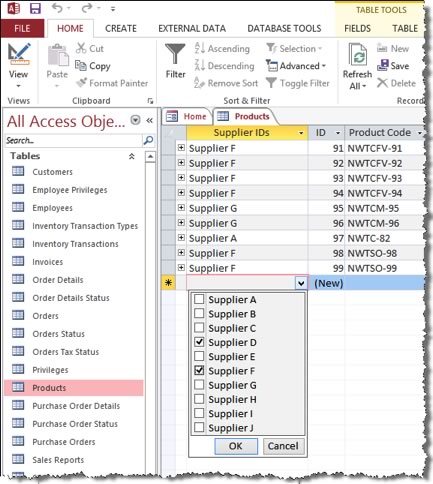Click the search magnifier icon in navigation pane
This screenshot has height=484, width=433.
click(148, 140)
